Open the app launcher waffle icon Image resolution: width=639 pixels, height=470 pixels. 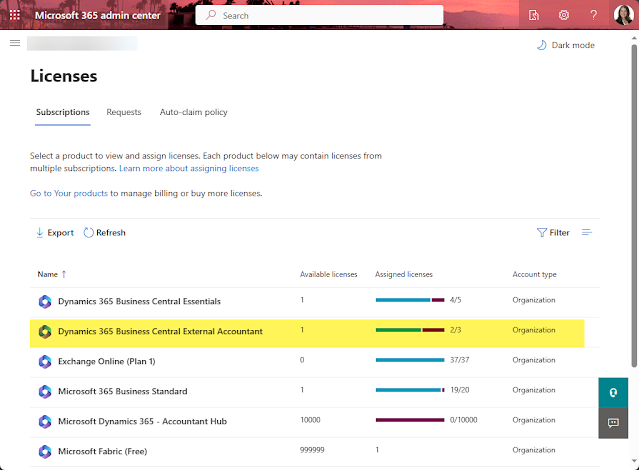point(15,15)
